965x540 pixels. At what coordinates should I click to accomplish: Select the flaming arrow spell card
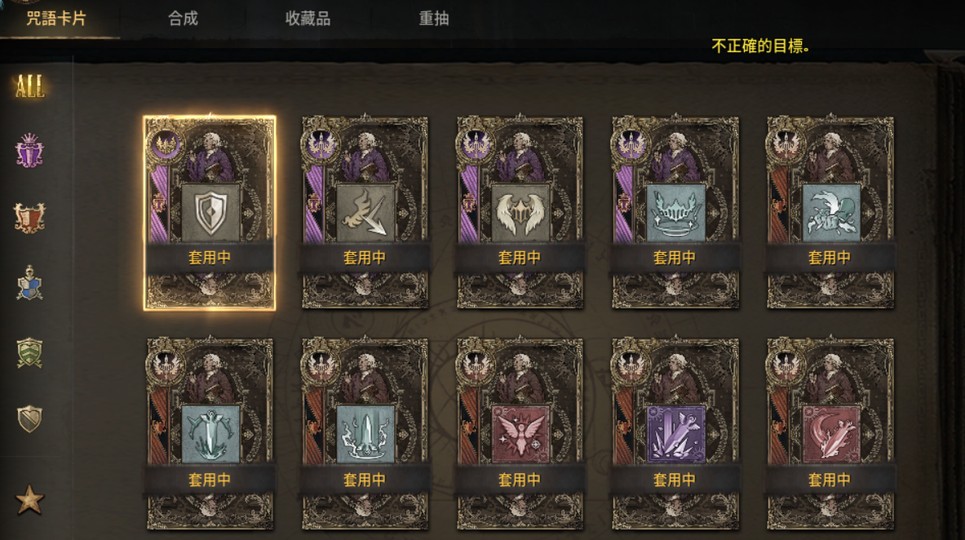364,212
